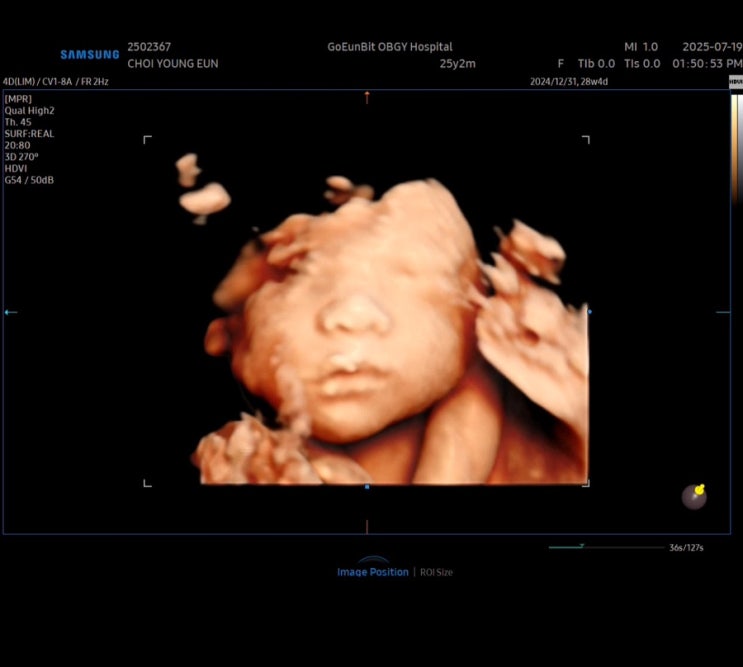Click the F gender indicator
This screenshot has height=667, width=743.
[x=561, y=63]
